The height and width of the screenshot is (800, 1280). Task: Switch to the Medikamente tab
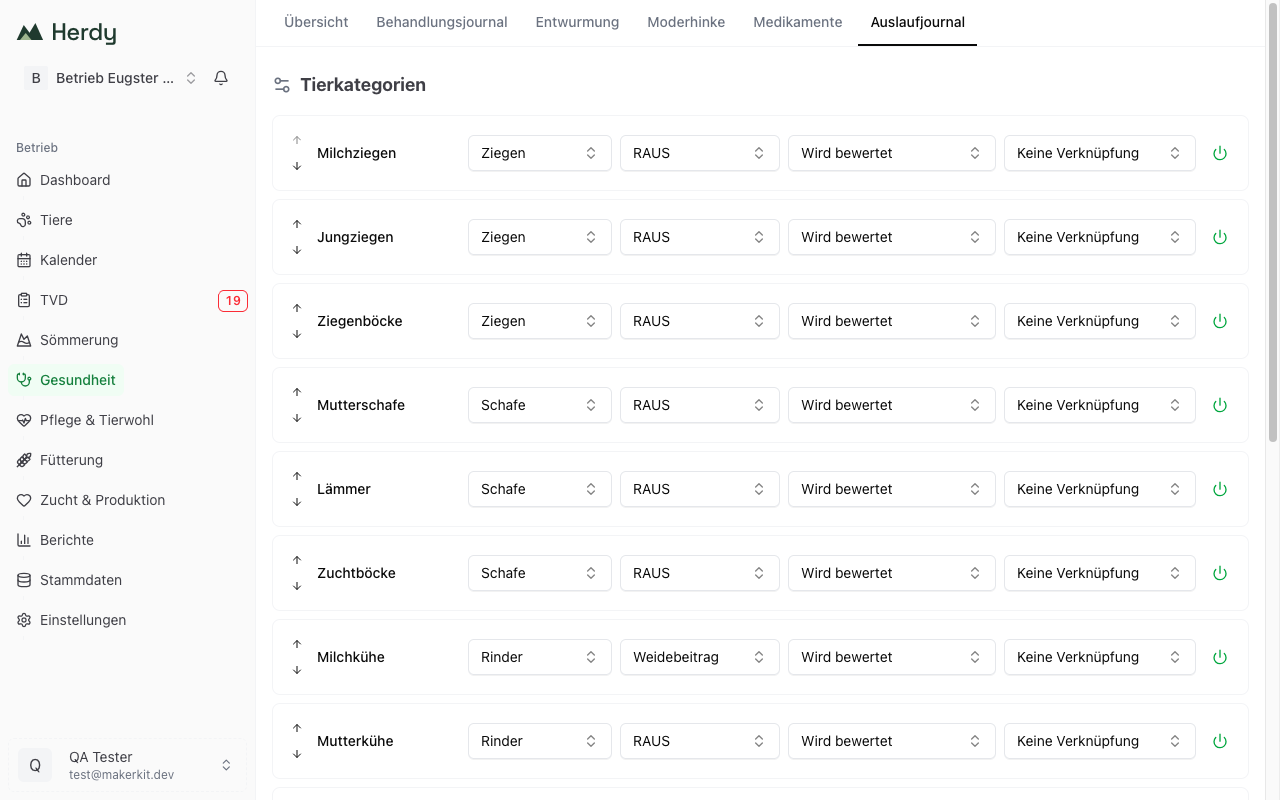click(798, 22)
